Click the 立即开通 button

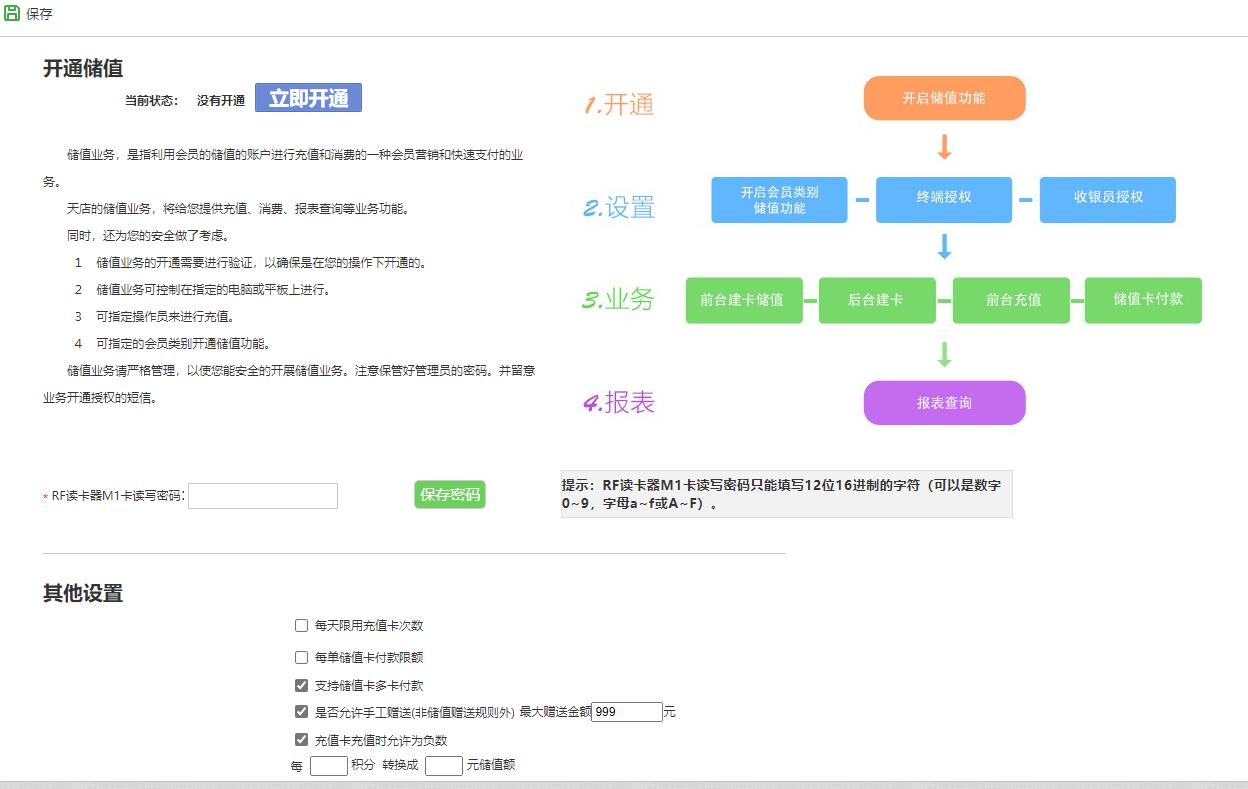click(309, 97)
